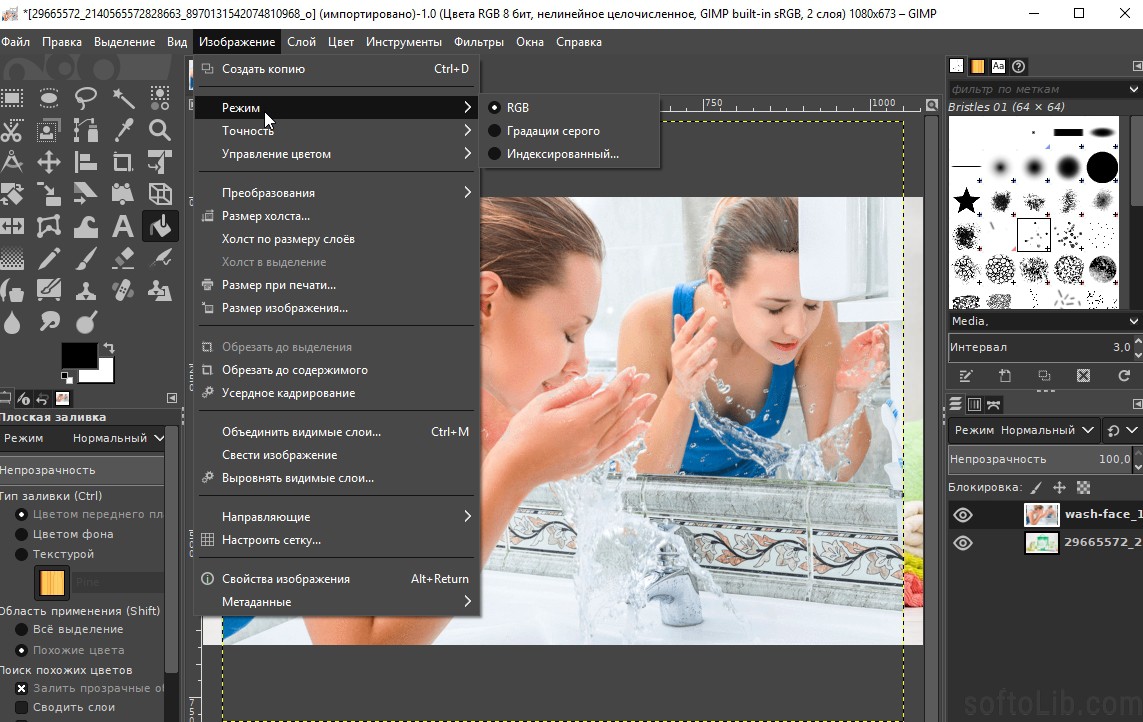Screen dimensions: 1143x722
Task: Expand the Метаданные submenu
Action: pos(337,602)
